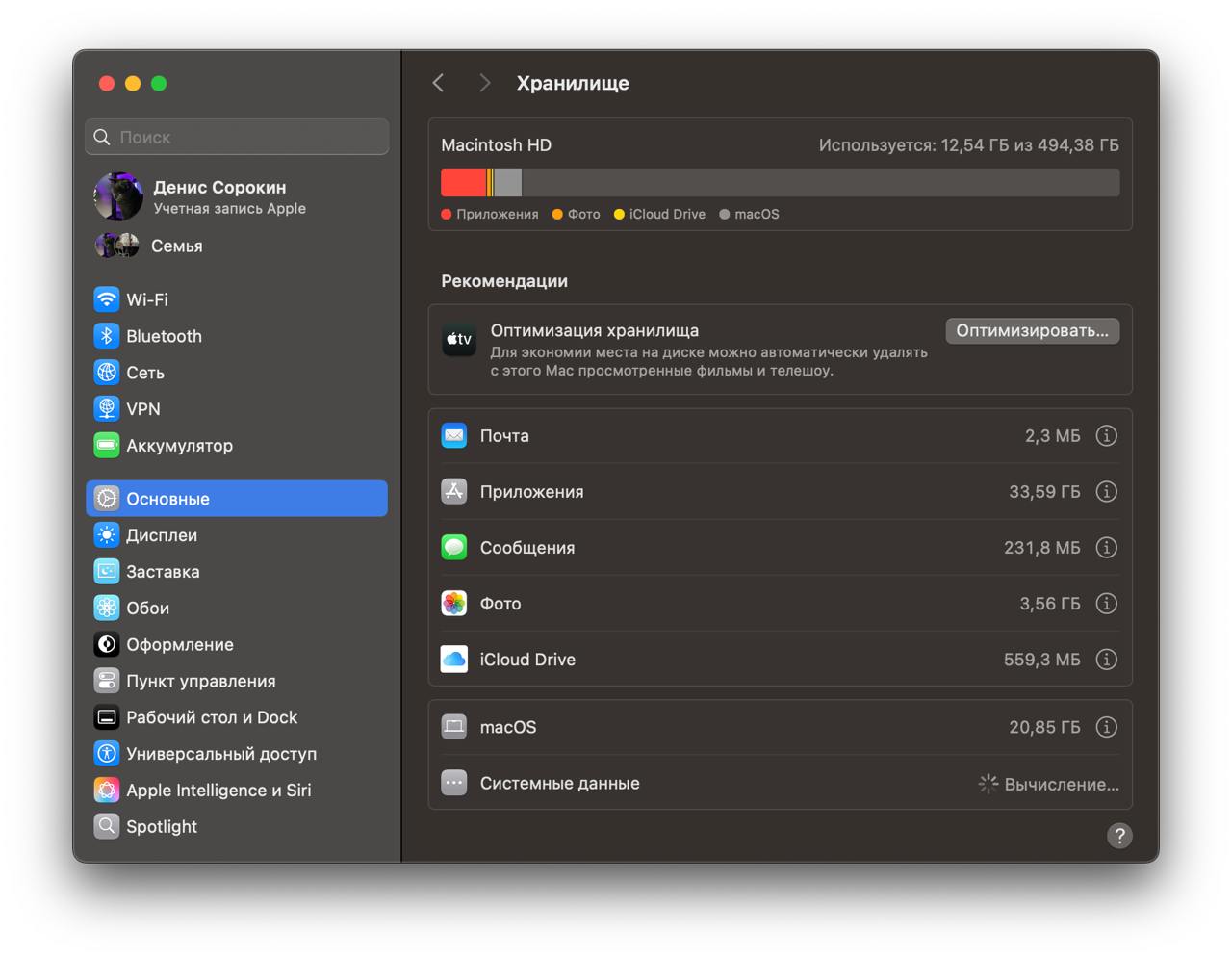The height and width of the screenshot is (959, 1232).
Task: Click the 3,56 ГБ size value
Action: click(1050, 604)
